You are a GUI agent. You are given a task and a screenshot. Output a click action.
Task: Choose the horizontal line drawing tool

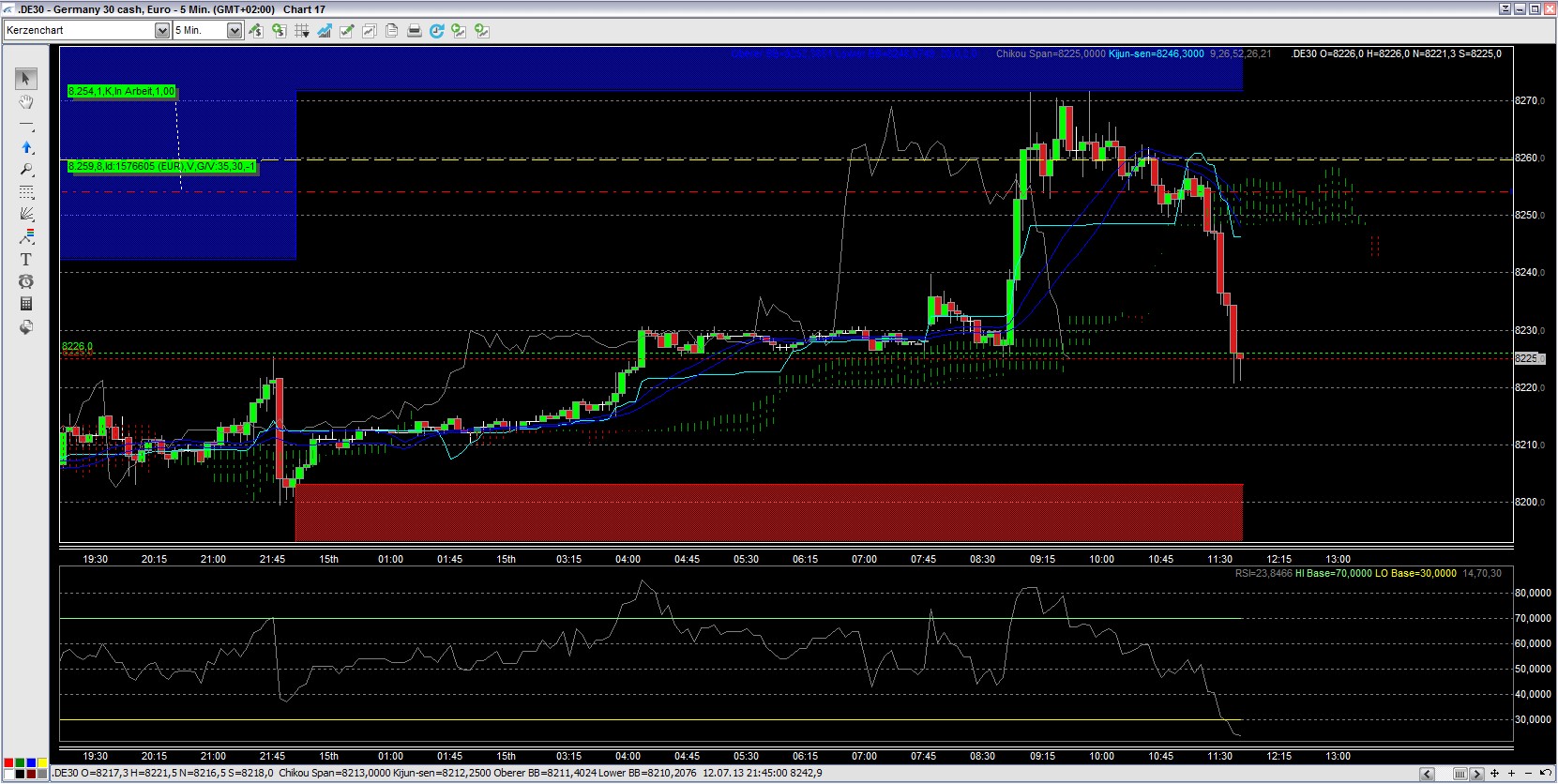point(26,125)
